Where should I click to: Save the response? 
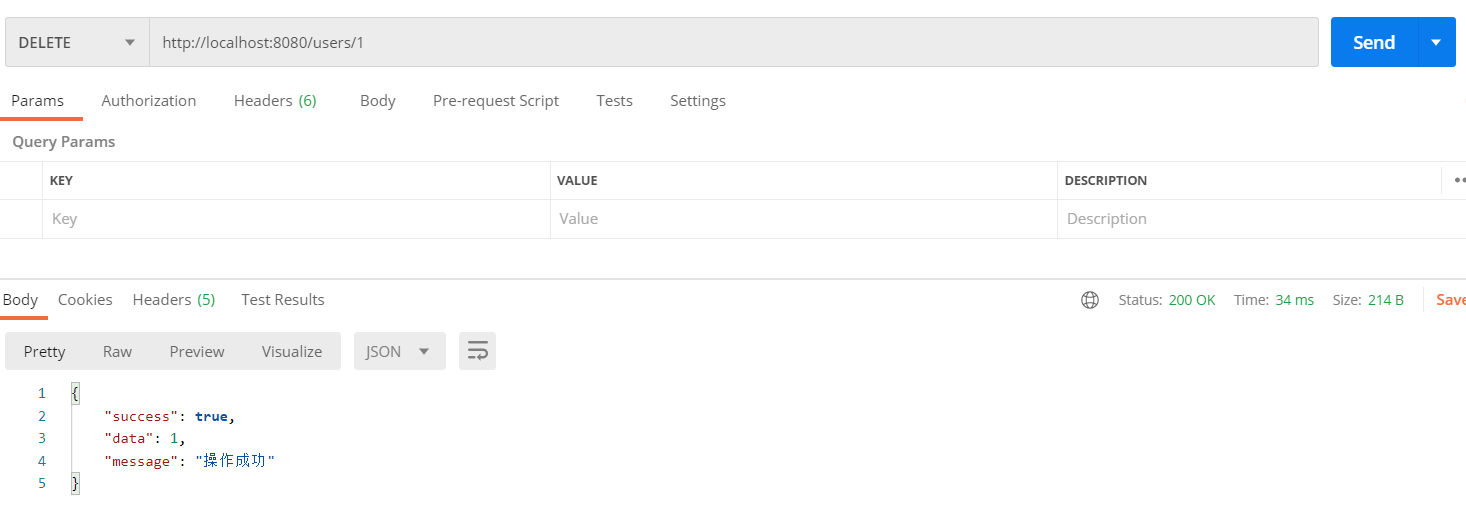coord(1451,300)
